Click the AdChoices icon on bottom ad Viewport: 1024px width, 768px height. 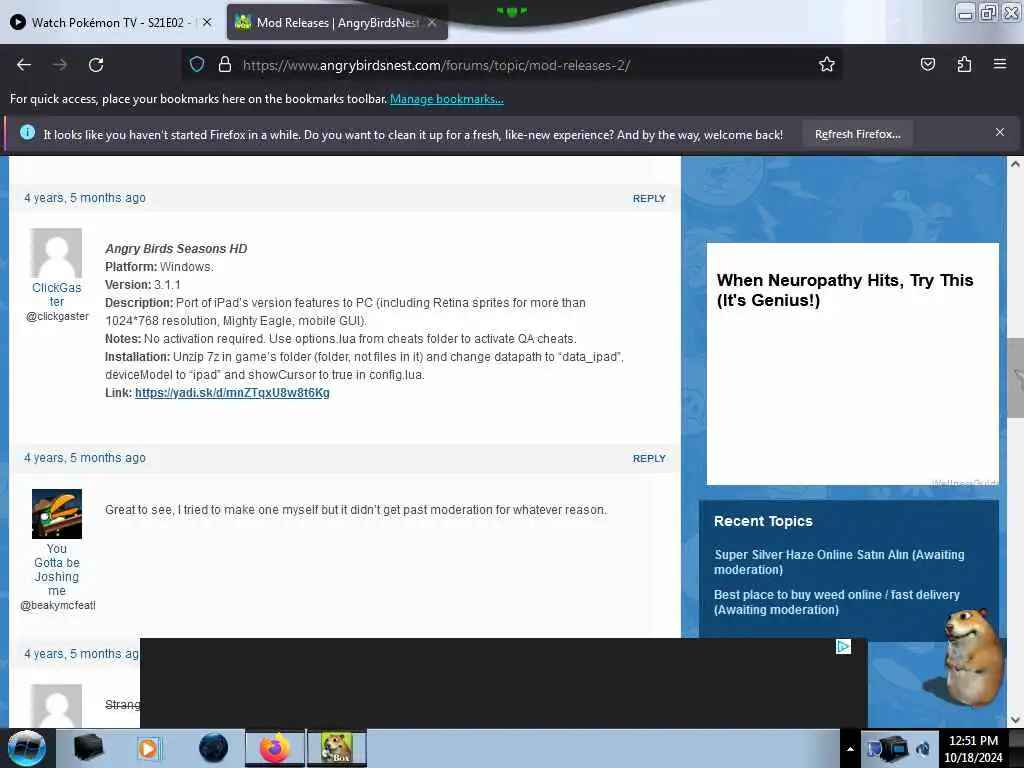click(x=843, y=647)
